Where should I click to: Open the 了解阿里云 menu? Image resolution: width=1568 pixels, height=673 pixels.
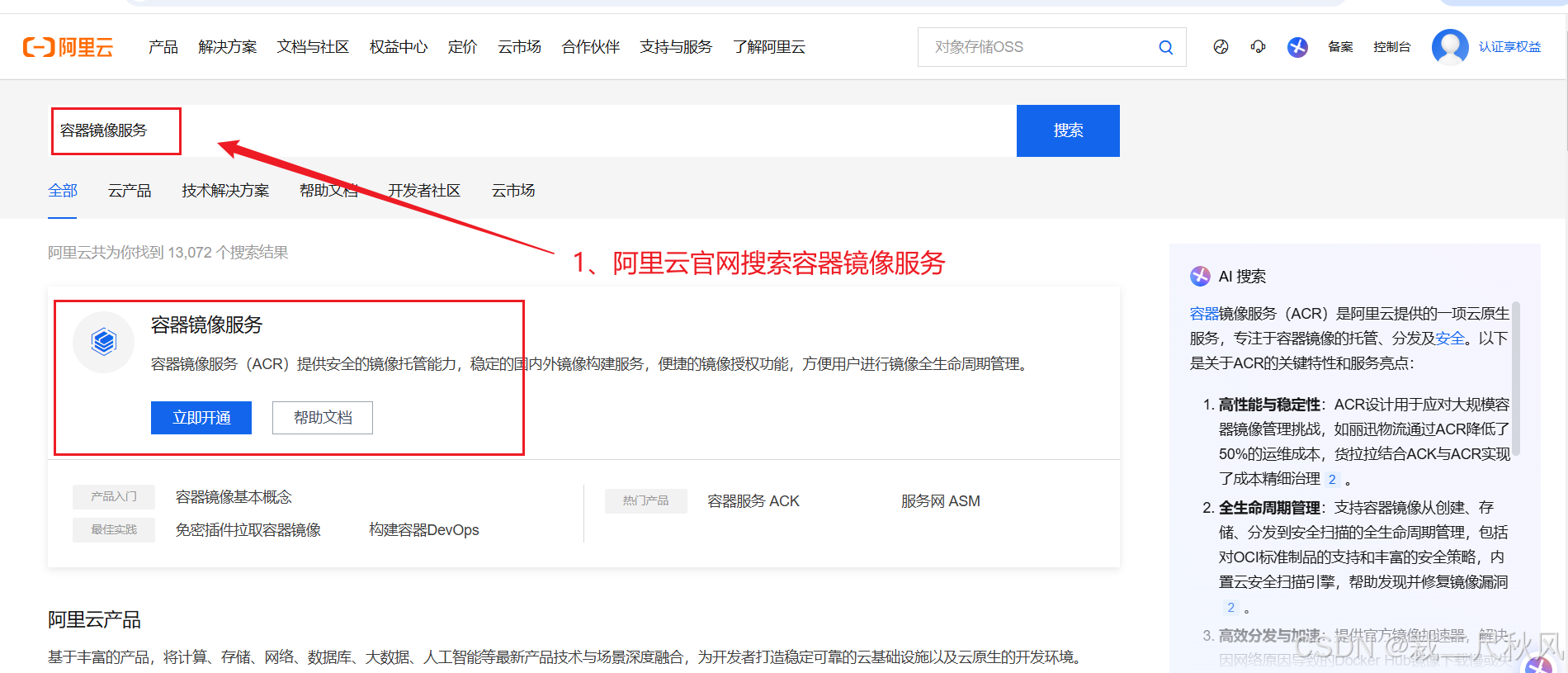coord(769,47)
